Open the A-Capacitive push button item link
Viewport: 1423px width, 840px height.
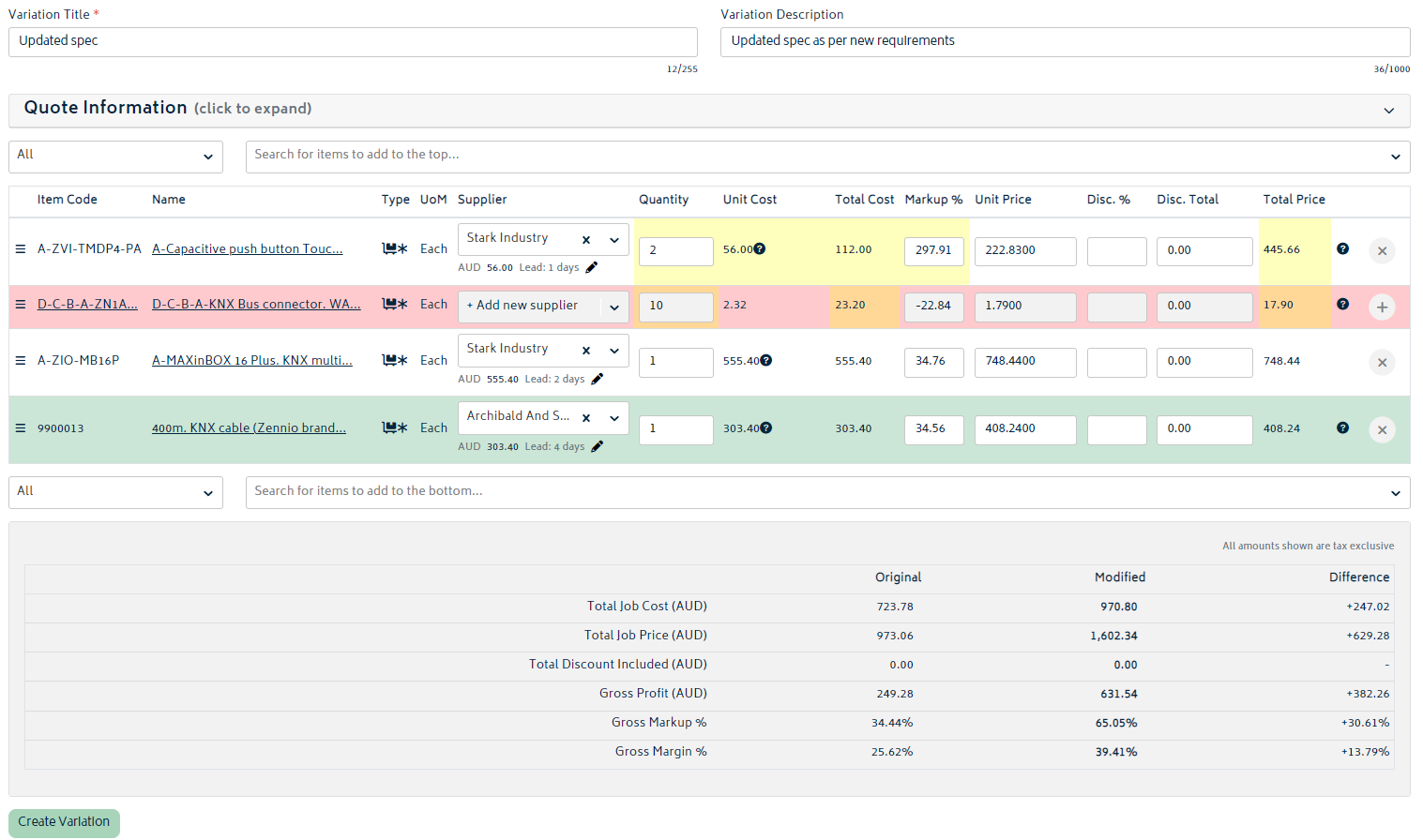click(x=247, y=249)
